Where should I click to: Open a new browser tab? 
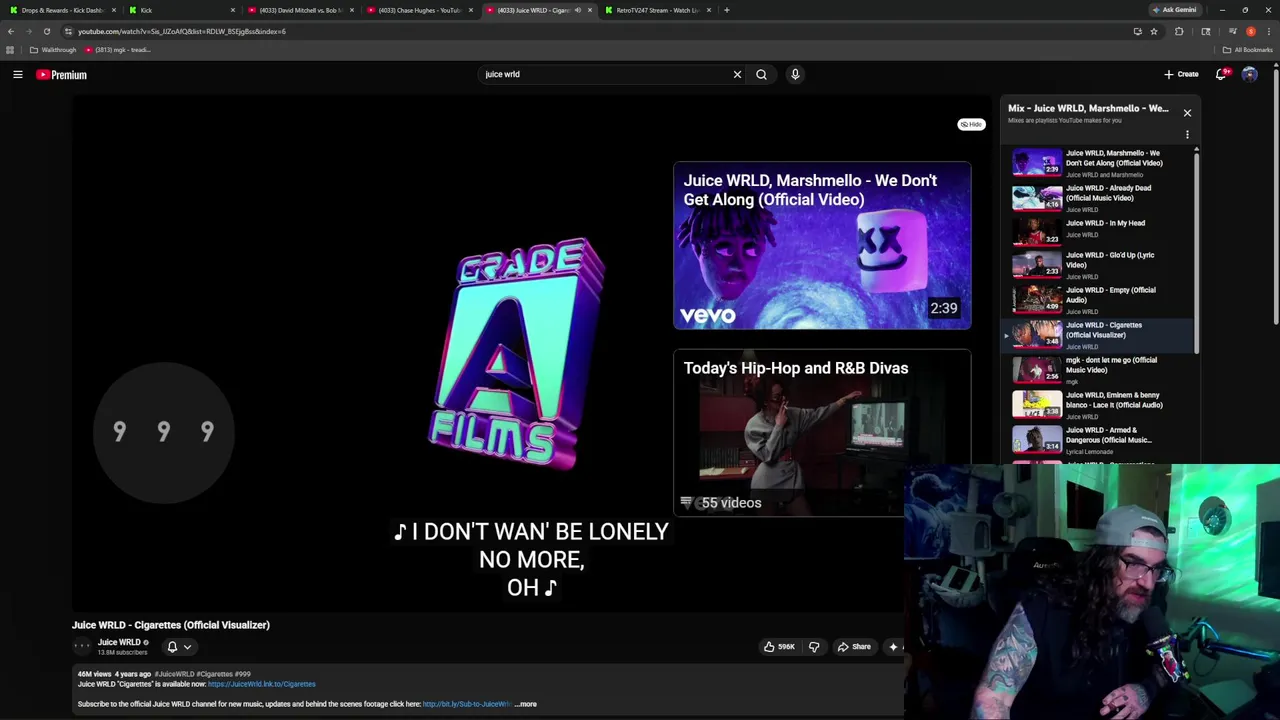tap(727, 10)
